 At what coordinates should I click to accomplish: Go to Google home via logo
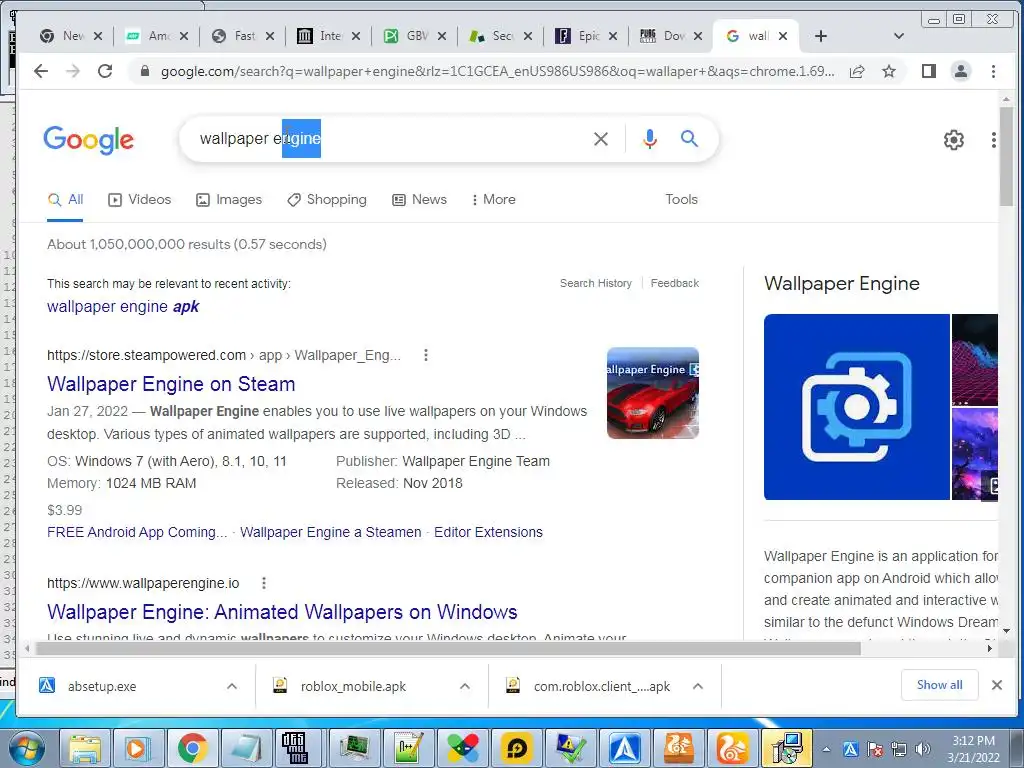click(x=89, y=140)
